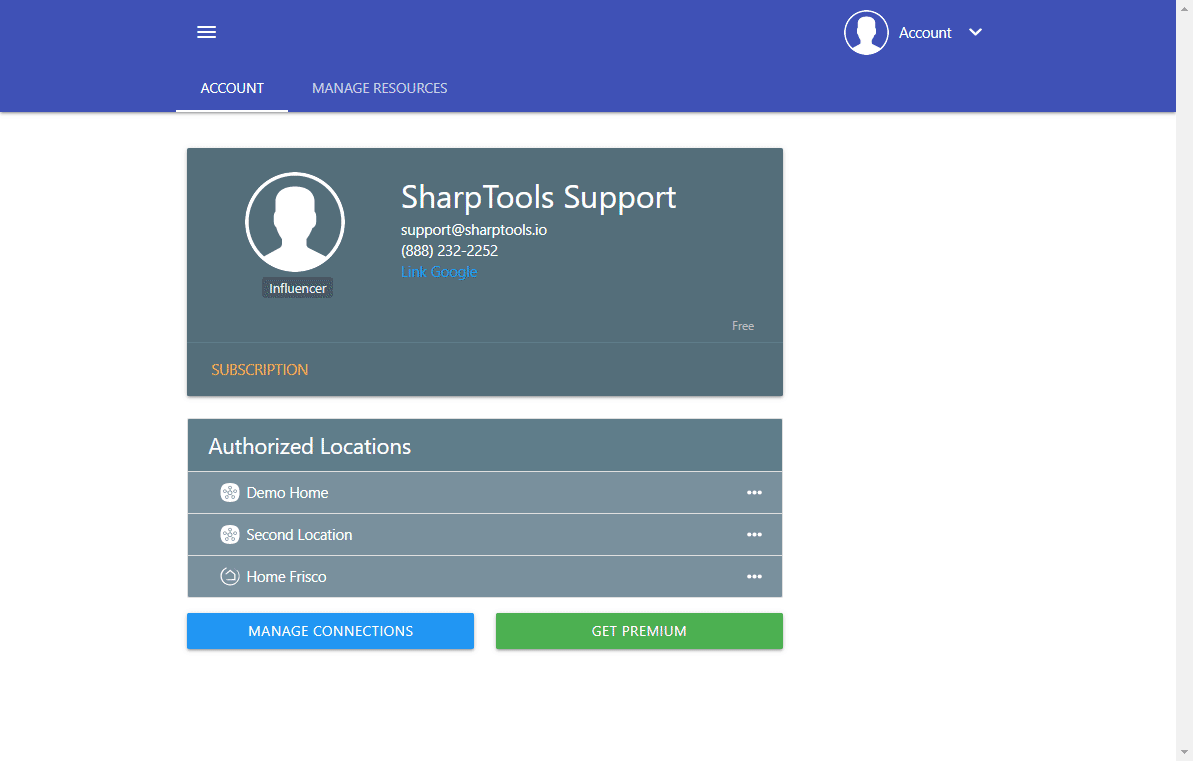Viewport: 1193px width, 761px height.
Task: Click the support@sharptools.io email address
Action: [x=474, y=230]
